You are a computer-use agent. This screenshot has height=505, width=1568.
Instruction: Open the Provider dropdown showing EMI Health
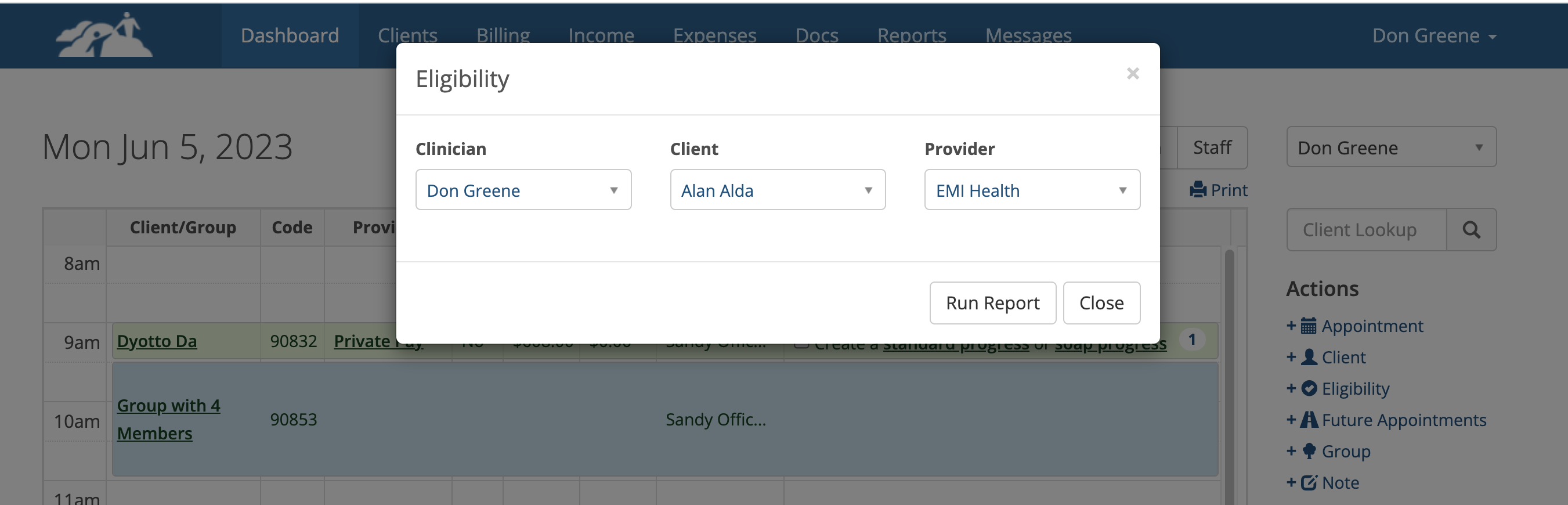1031,189
